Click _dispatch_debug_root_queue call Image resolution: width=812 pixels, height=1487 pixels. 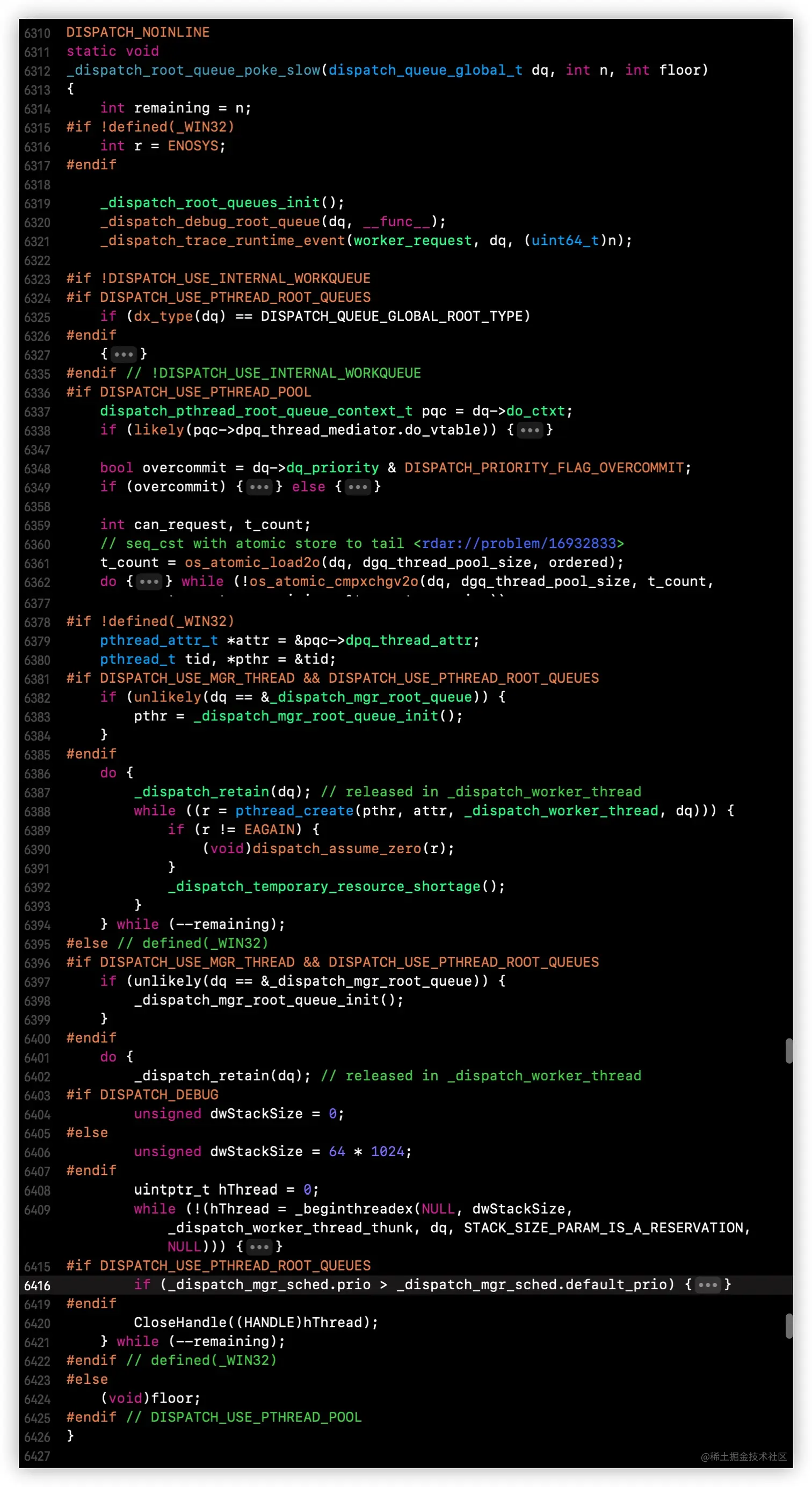(x=210, y=222)
